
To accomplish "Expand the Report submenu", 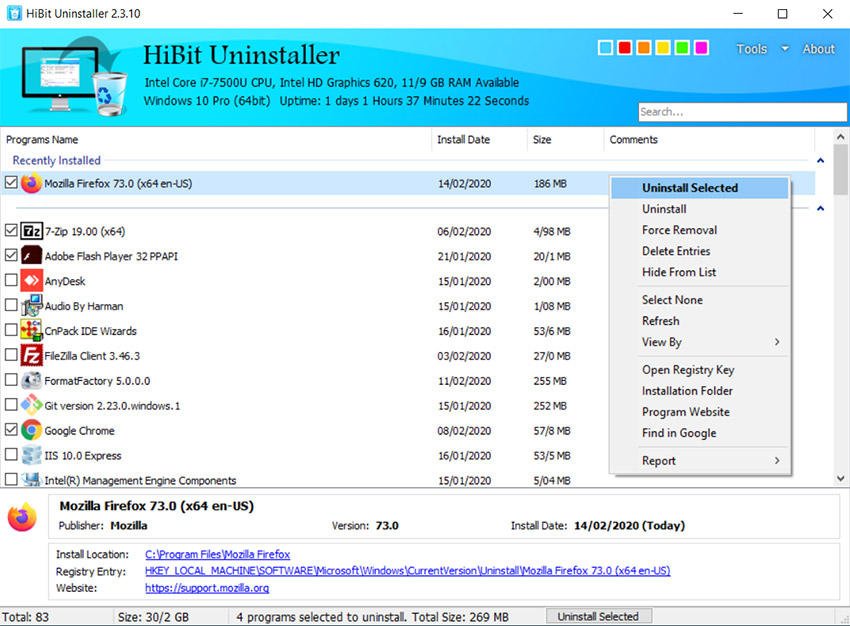I will point(659,461).
